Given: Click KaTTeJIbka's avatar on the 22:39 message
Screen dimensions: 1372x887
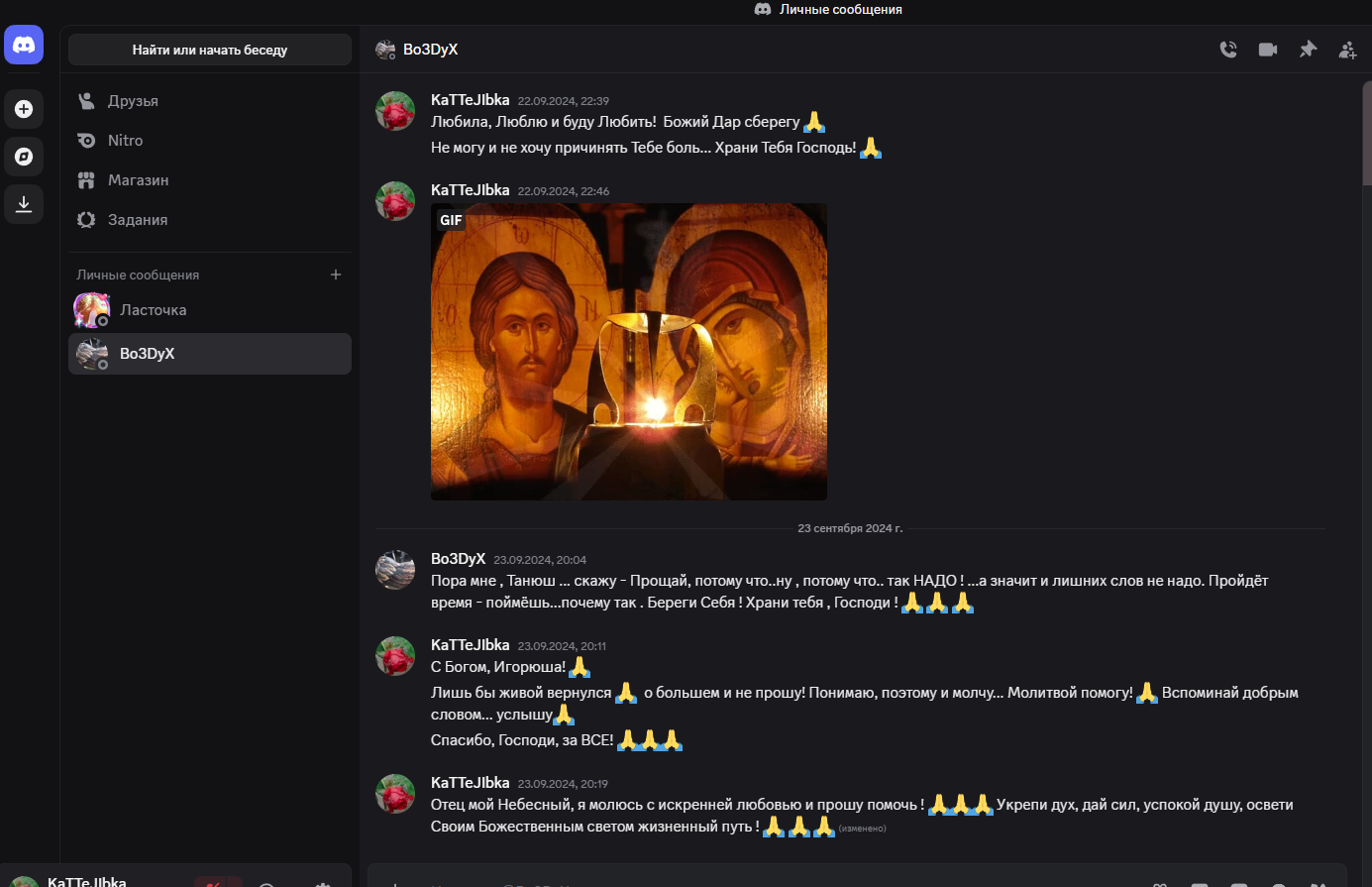Looking at the screenshot, I should 395,111.
